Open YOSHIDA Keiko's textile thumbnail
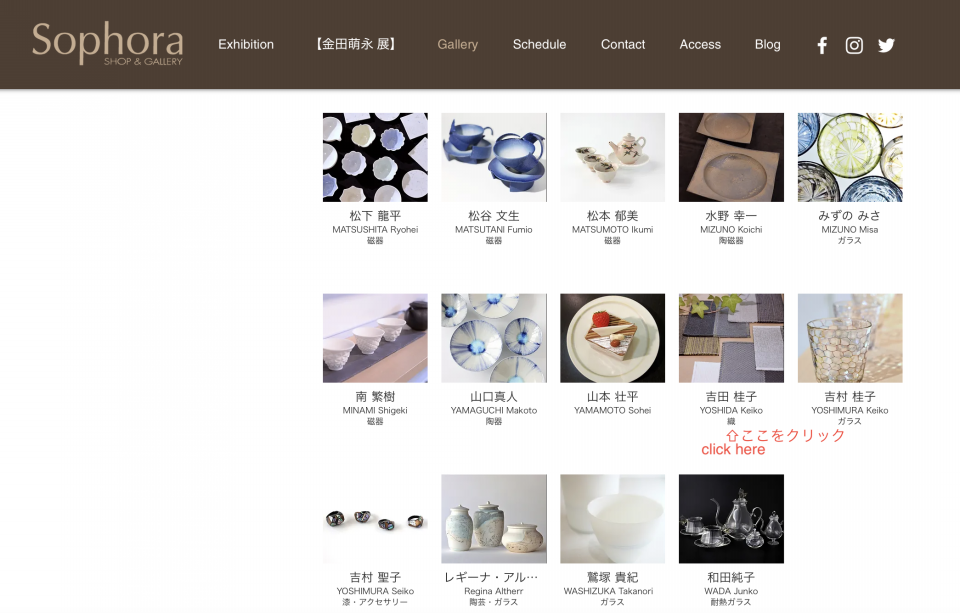 pyautogui.click(x=731, y=338)
